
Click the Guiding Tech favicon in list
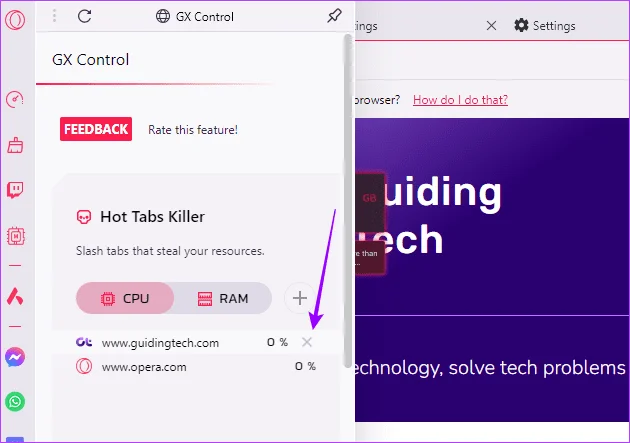(x=84, y=342)
